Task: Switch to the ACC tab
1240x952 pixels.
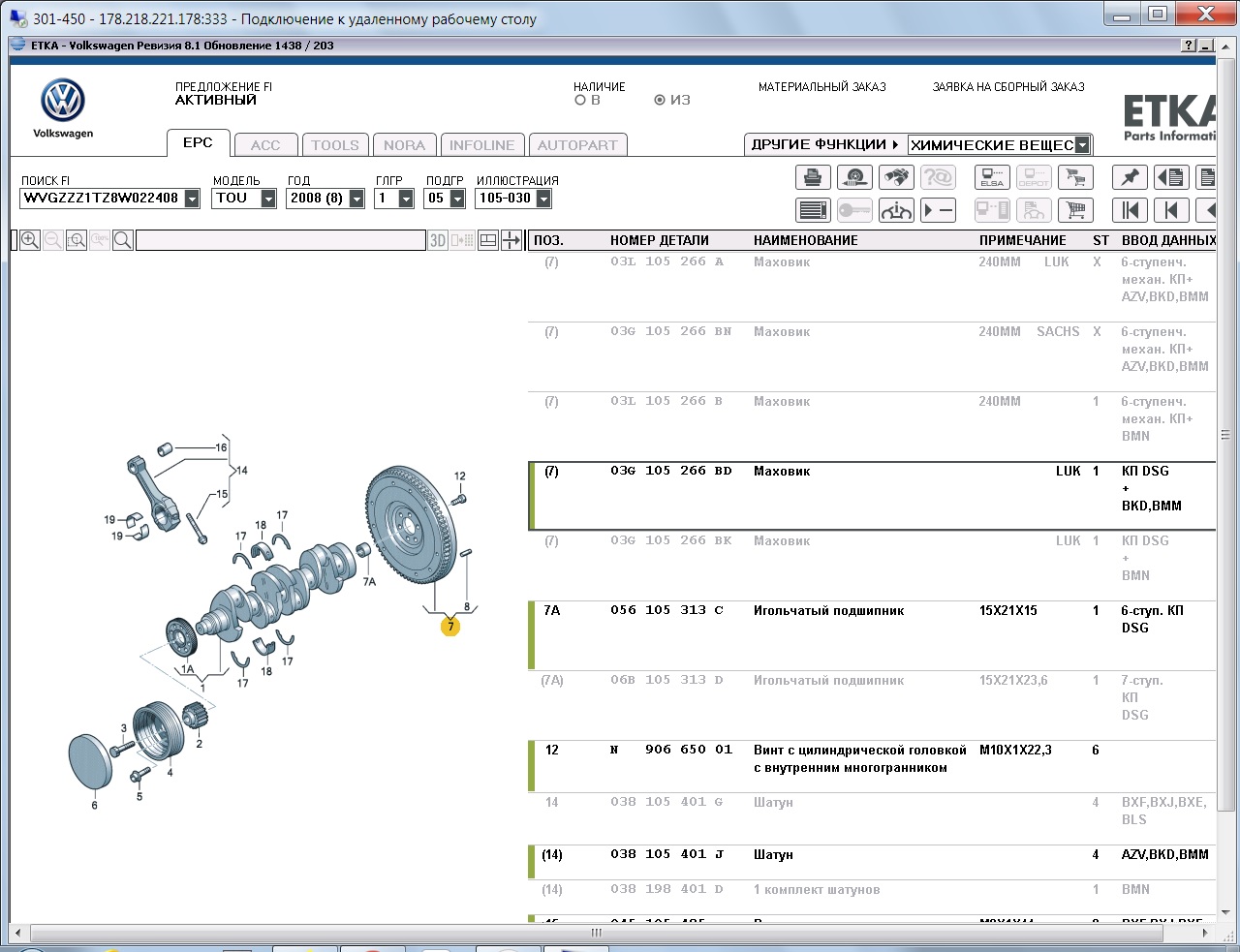Action: (x=265, y=145)
